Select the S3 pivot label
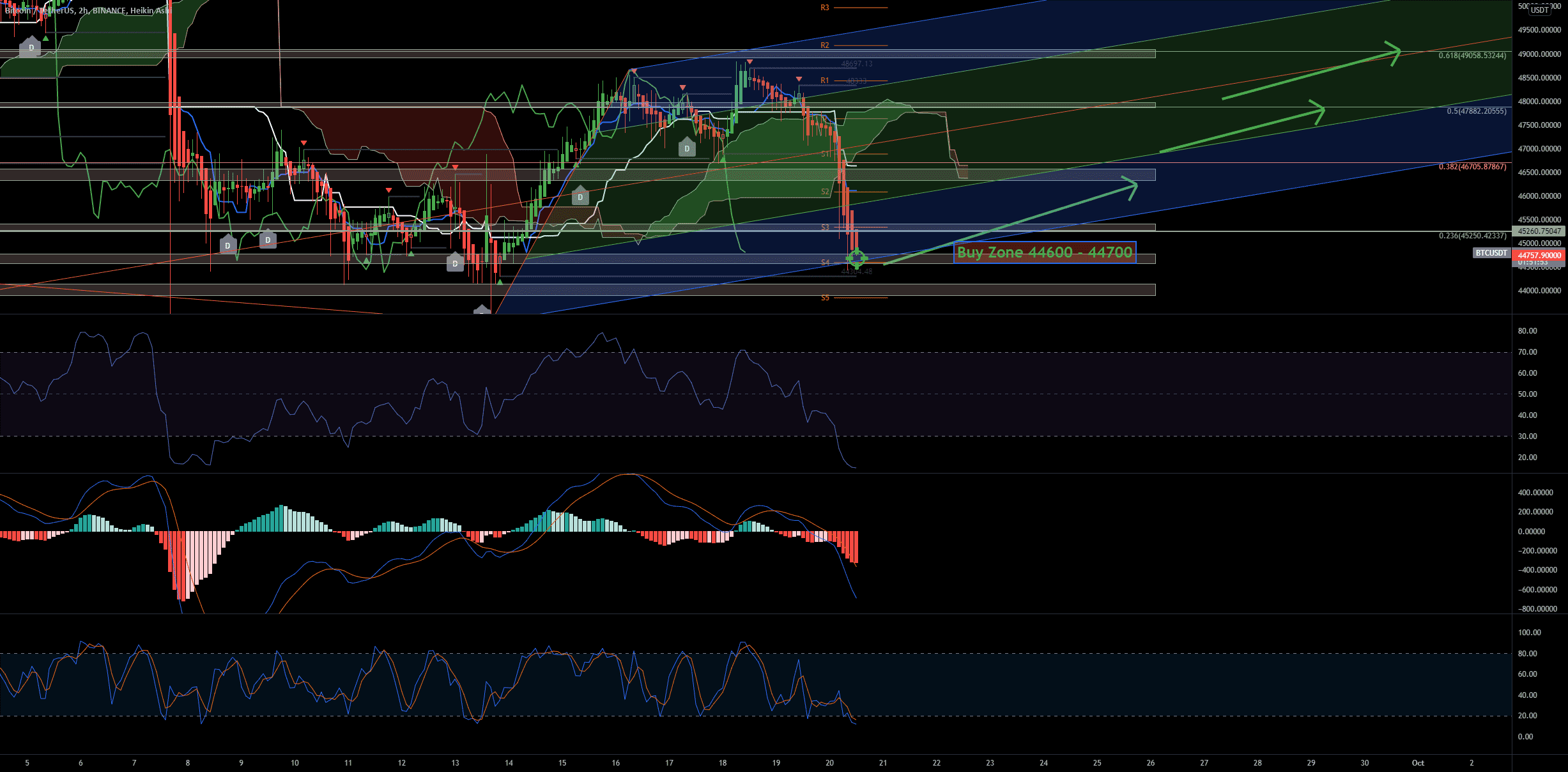The width and height of the screenshot is (1568, 772). (x=825, y=228)
